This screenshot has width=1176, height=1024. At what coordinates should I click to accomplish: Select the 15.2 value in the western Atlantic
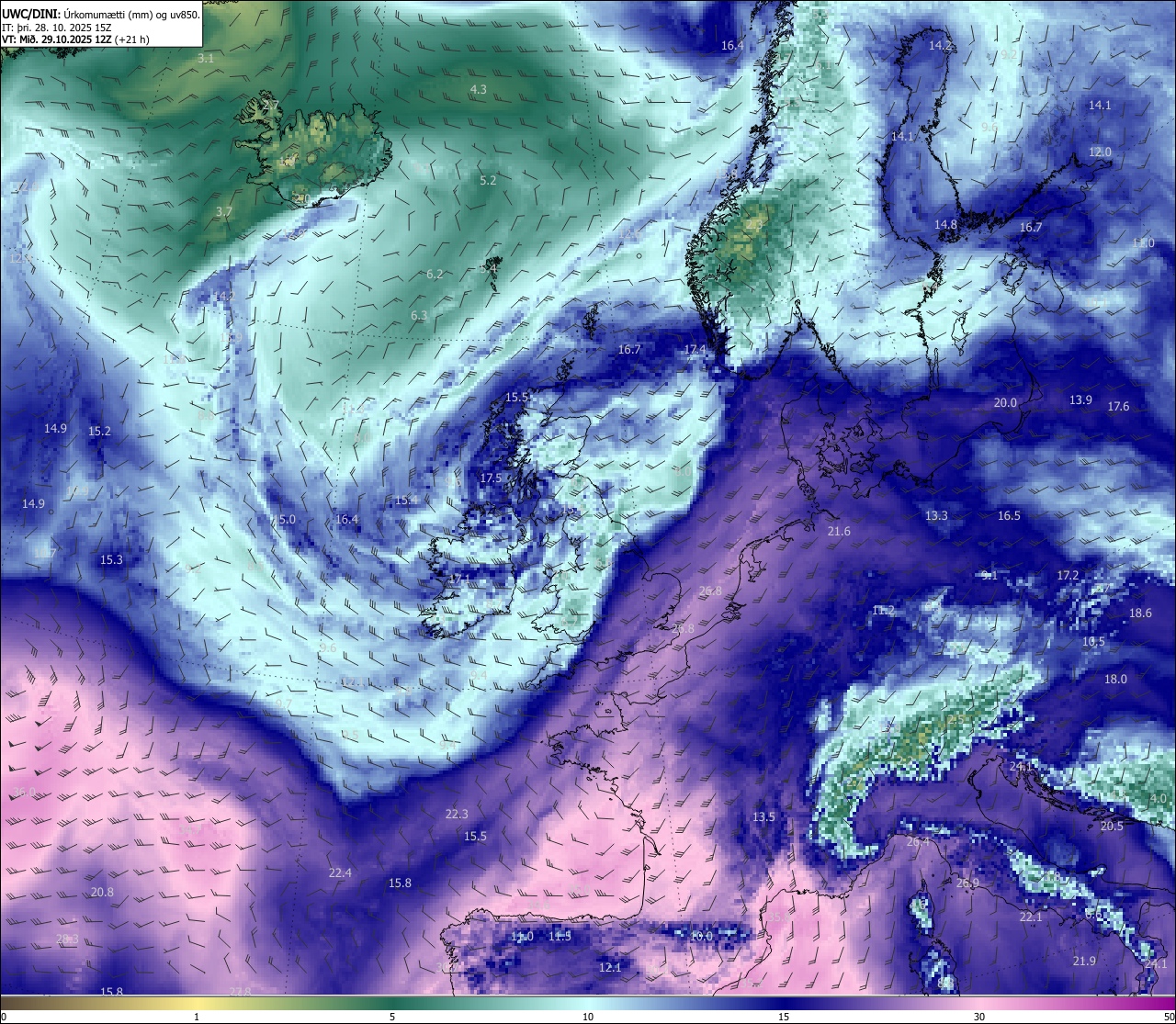(x=99, y=431)
